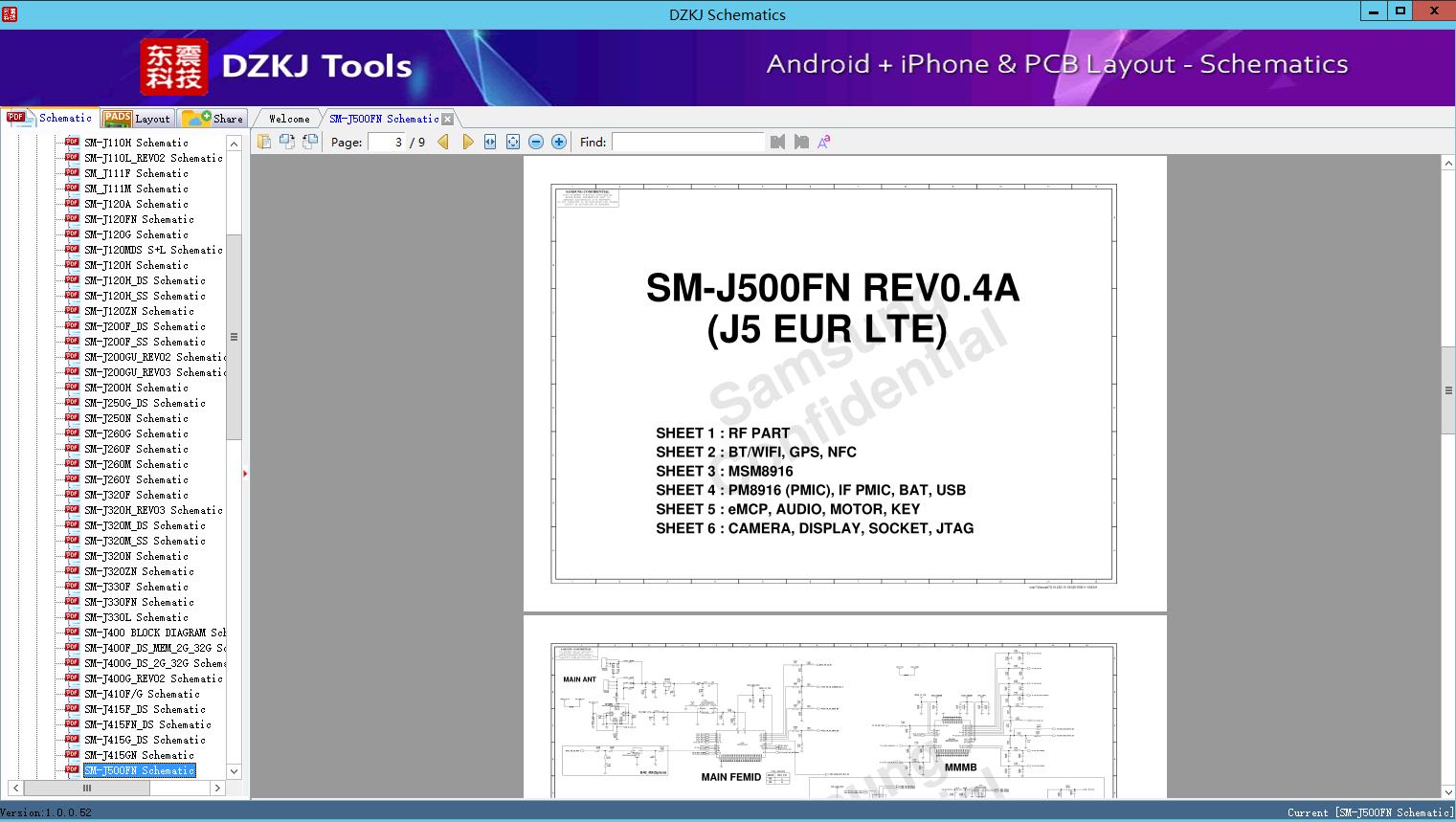Screen dimensions: 1456x822
Task: Zoom out with minus icon
Action: (536, 142)
